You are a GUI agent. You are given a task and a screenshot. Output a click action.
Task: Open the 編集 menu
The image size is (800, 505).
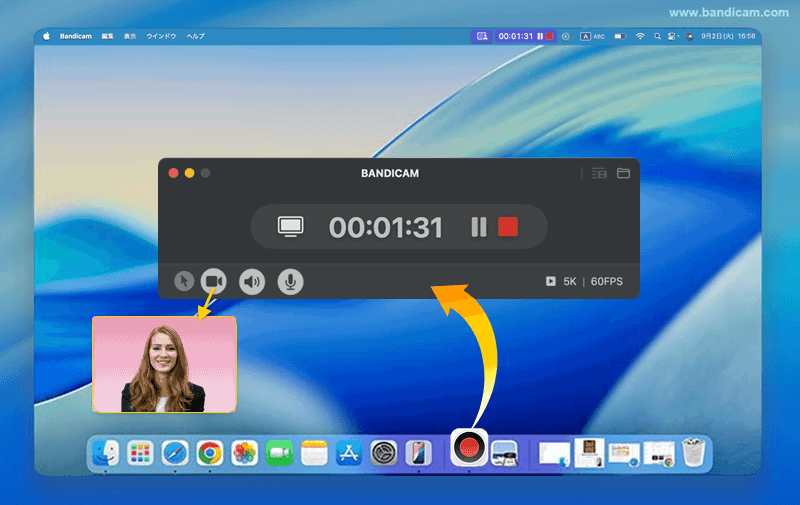(107, 36)
